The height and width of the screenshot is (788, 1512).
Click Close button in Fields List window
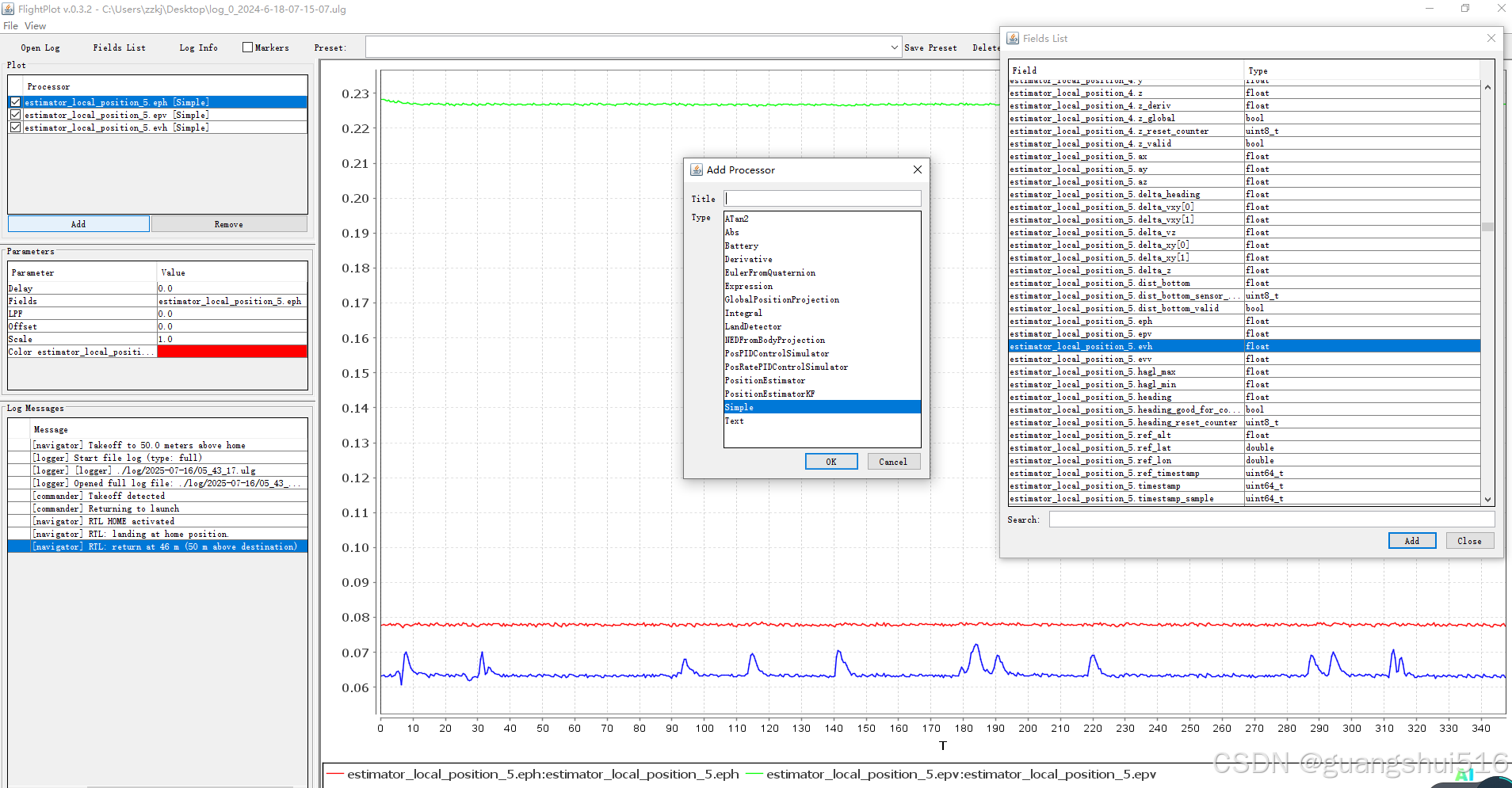coord(1469,541)
